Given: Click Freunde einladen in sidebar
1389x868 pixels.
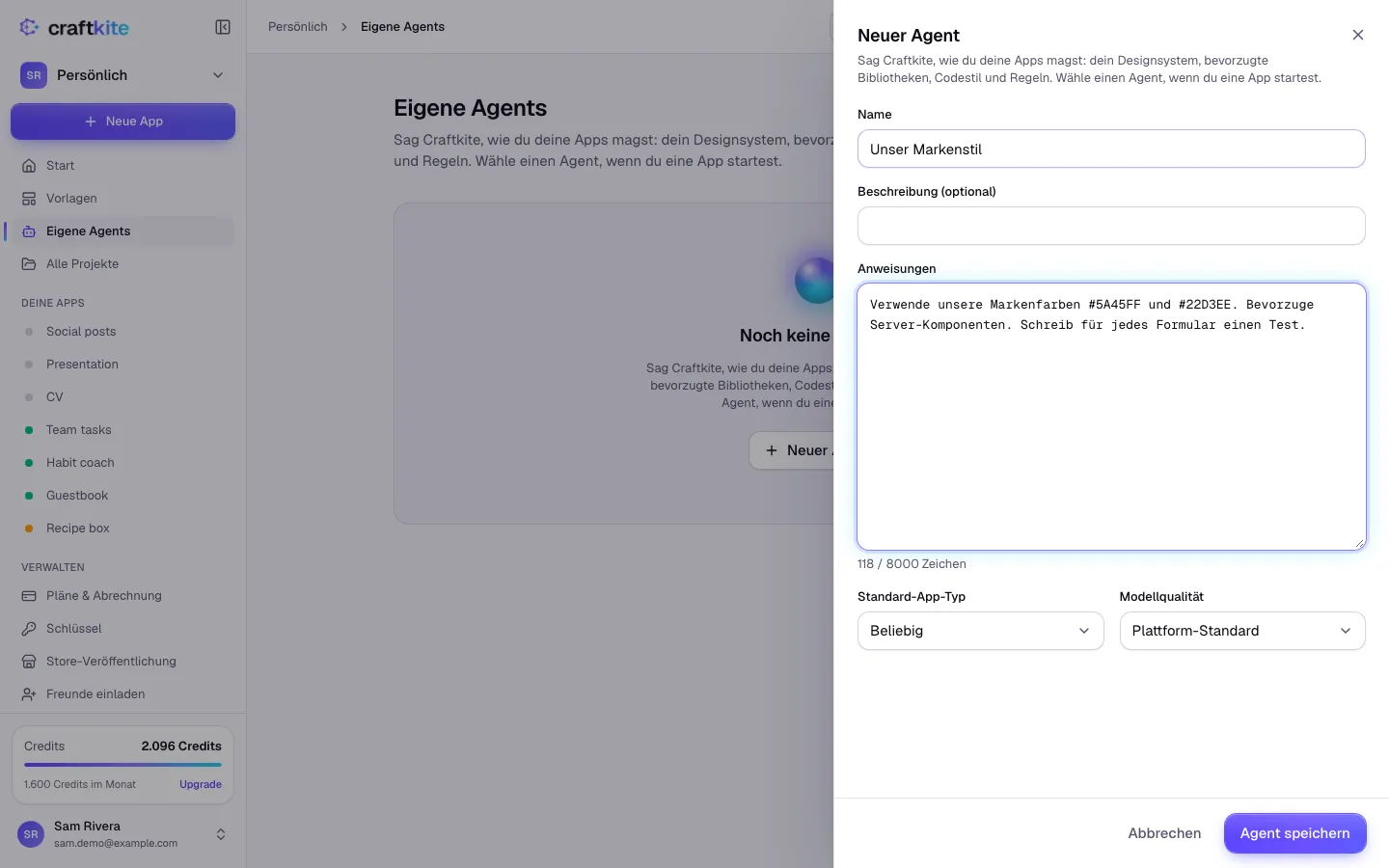Looking at the screenshot, I should pyautogui.click(x=123, y=694).
